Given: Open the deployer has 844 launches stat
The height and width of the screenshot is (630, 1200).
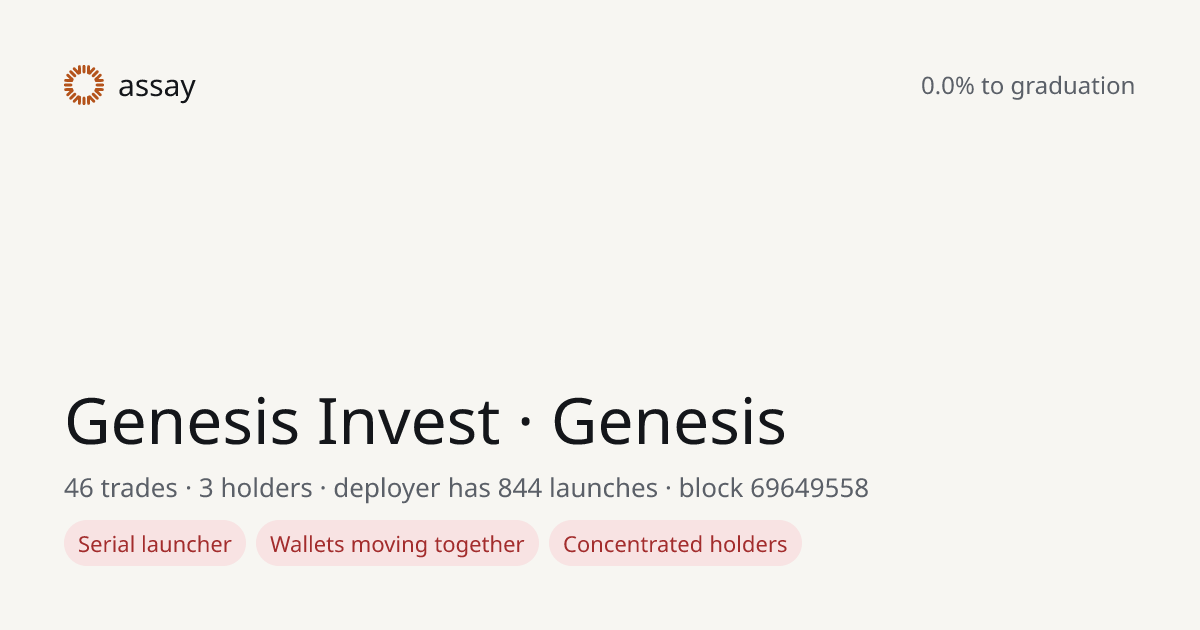Looking at the screenshot, I should coord(495,488).
